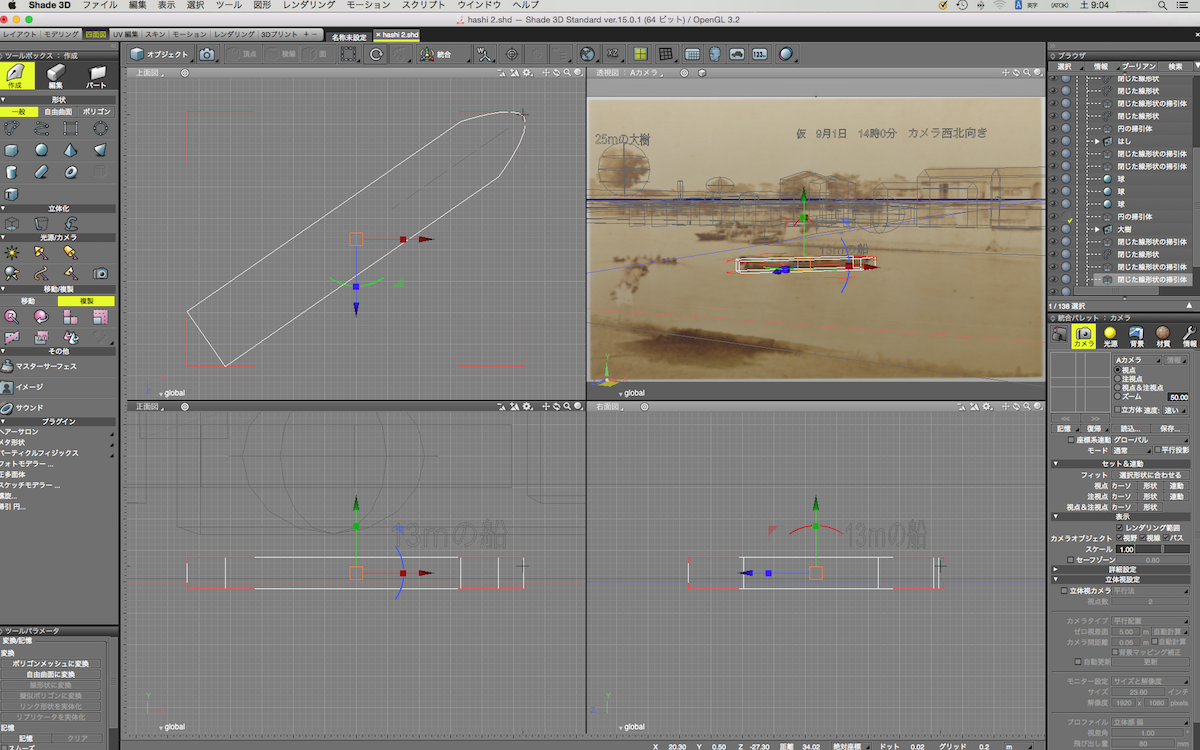Select the 注視点 radio button

1118,378
